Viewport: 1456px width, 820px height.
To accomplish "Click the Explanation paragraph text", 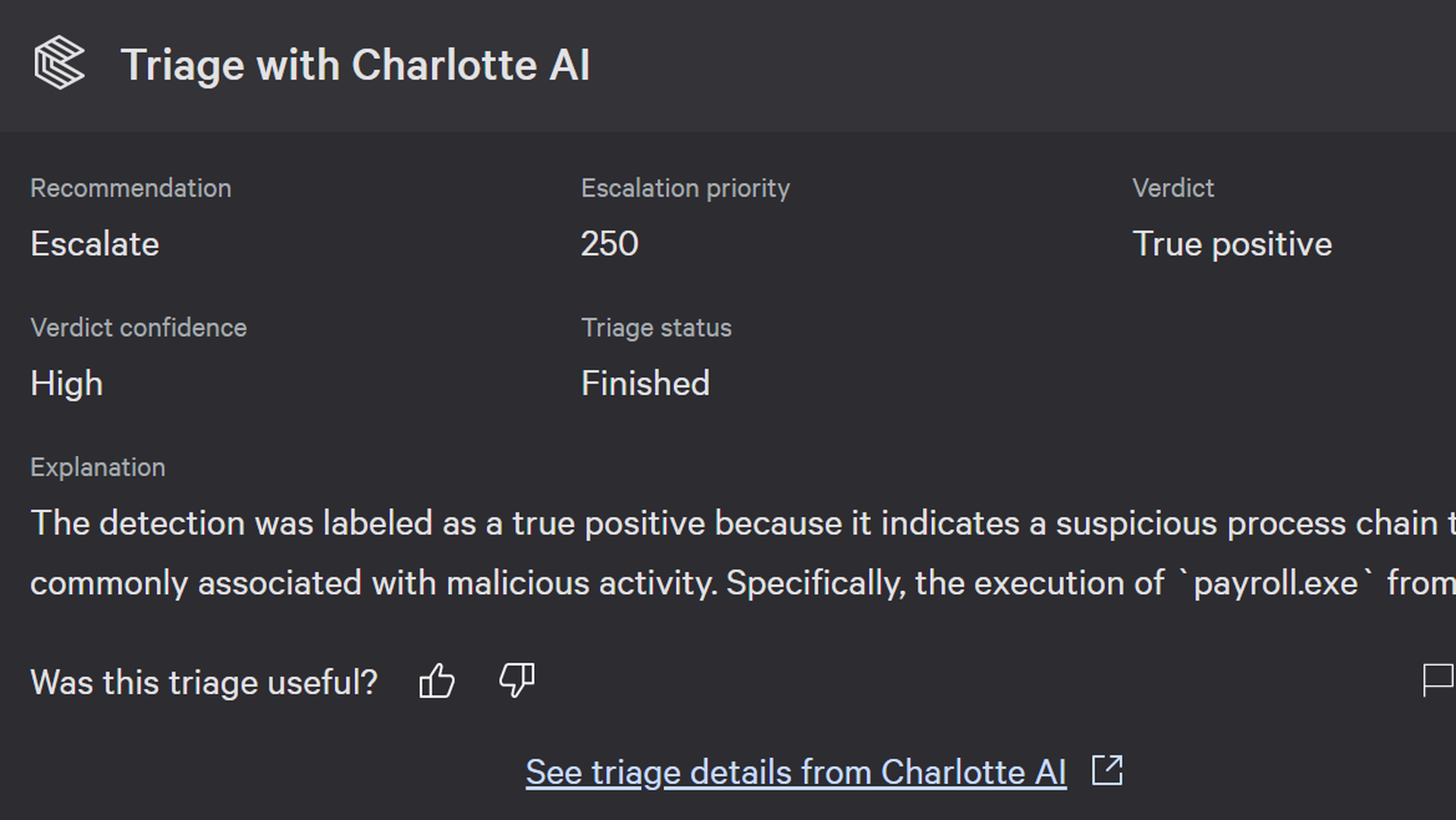I will (x=743, y=553).
